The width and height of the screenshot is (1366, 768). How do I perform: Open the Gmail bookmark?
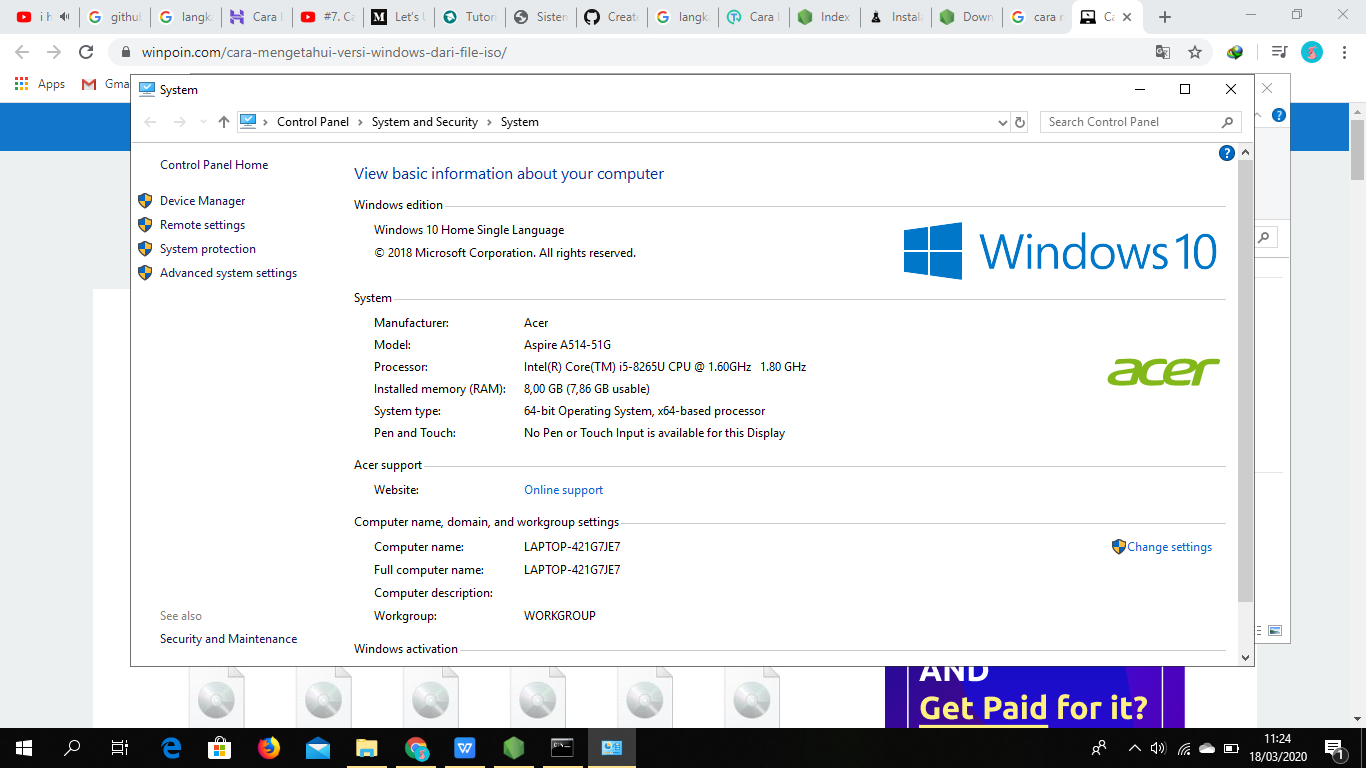pyautogui.click(x=106, y=84)
